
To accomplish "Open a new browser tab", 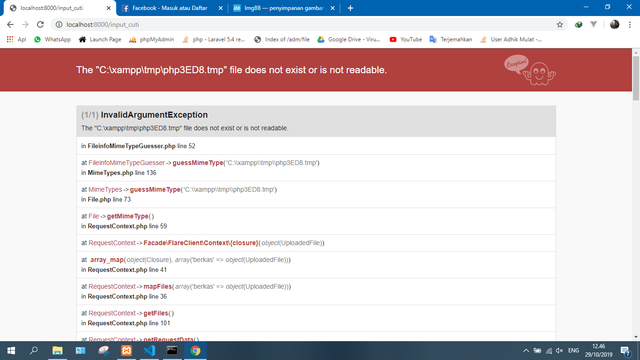I will pos(350,8).
